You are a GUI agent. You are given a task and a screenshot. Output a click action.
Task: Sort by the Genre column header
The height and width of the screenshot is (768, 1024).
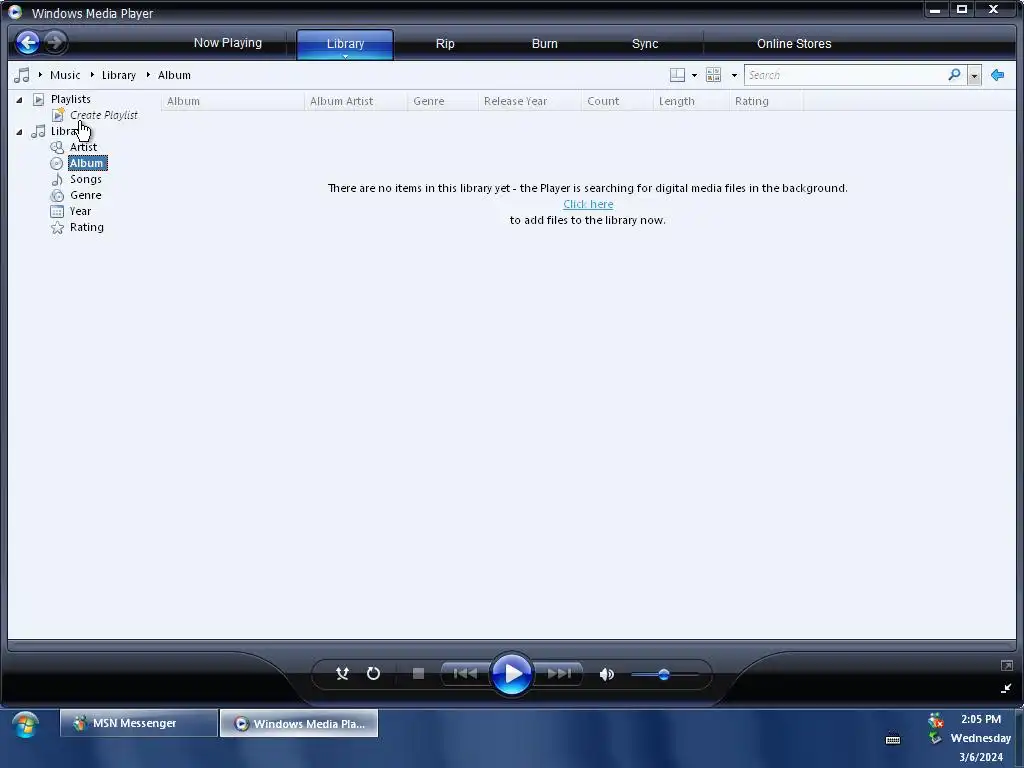(x=443, y=101)
